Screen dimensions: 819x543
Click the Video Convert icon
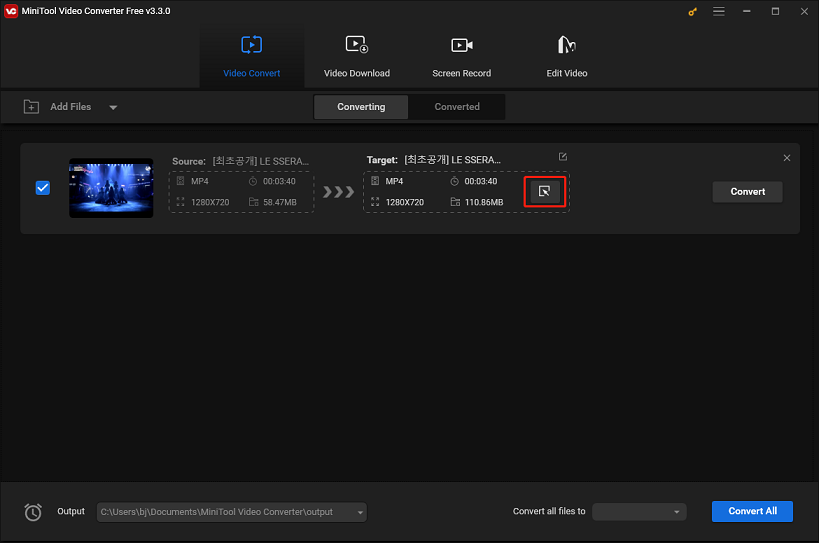point(252,45)
